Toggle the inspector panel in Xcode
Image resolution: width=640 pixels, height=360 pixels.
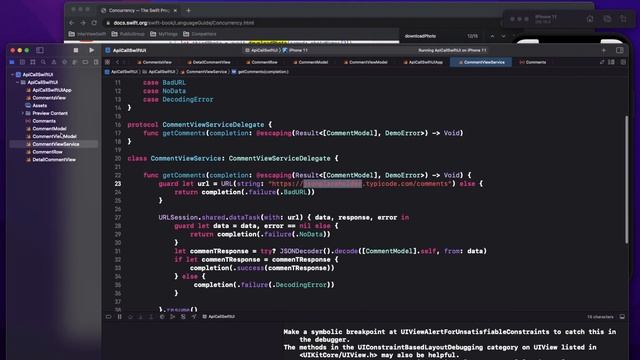620,50
